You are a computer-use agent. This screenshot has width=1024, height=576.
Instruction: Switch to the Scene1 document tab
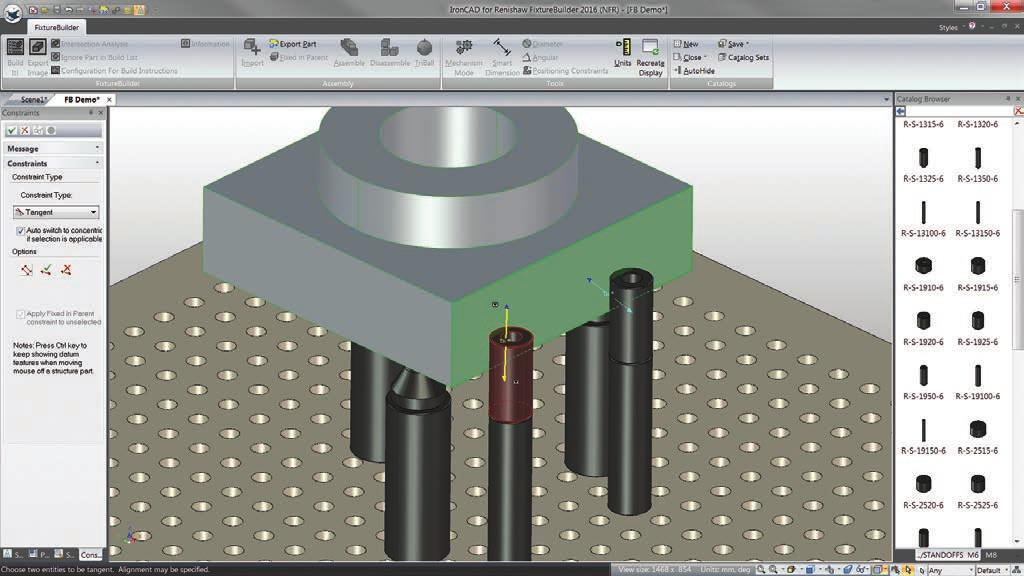[32, 100]
